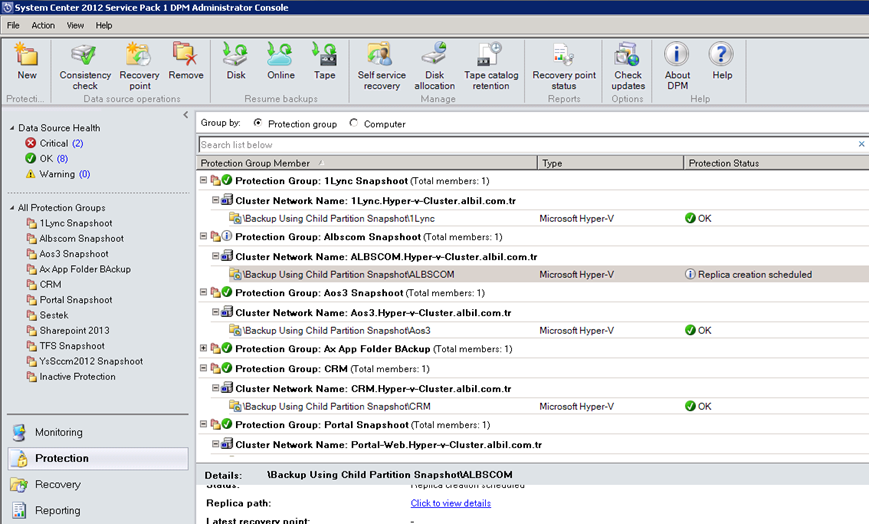The width and height of the screenshot is (869, 524).
Task: Expand Protection Group Ax App Folder BAckup
Action: [x=203, y=348]
